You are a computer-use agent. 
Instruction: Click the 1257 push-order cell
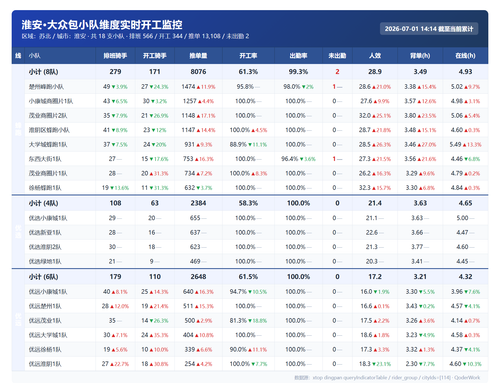[198, 101]
